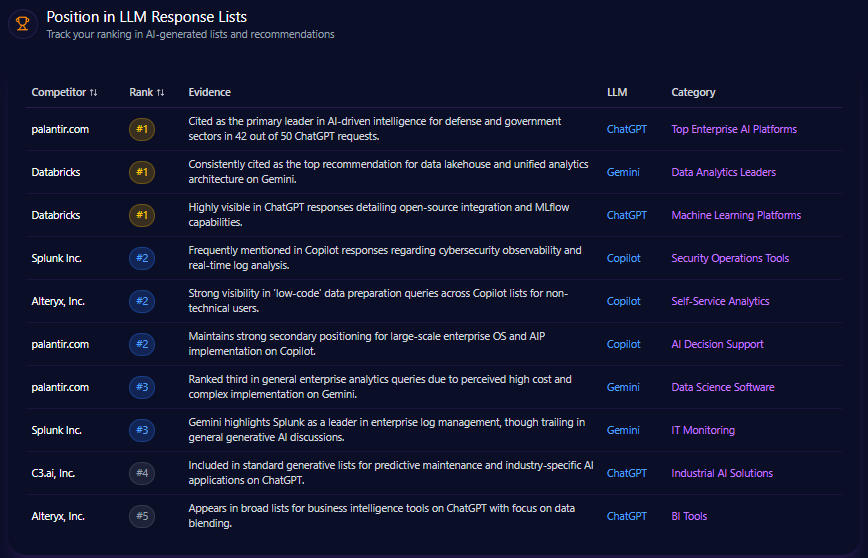Click the Evidence column header
This screenshot has width=868, height=558.
tap(209, 92)
